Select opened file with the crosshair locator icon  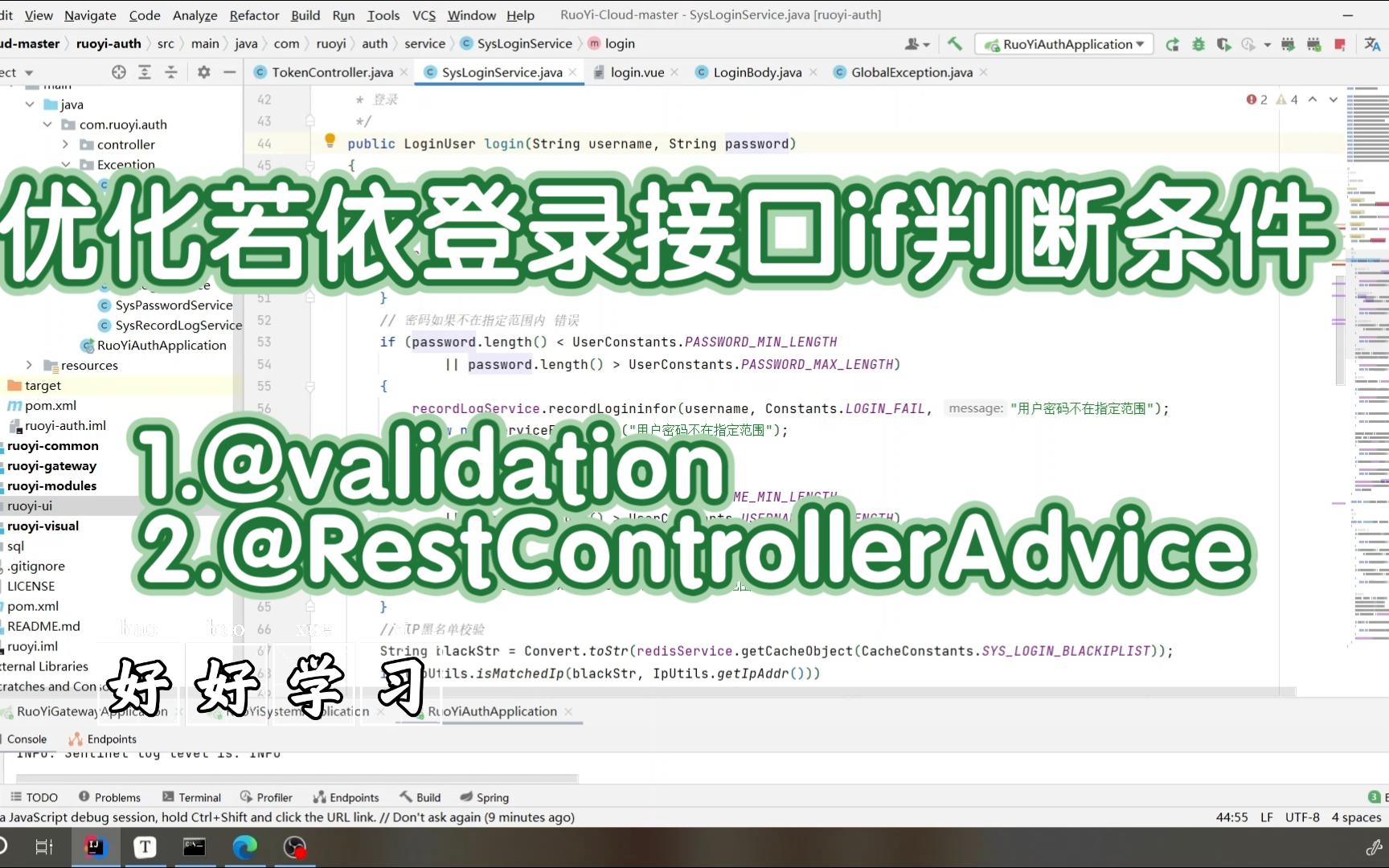tap(119, 72)
